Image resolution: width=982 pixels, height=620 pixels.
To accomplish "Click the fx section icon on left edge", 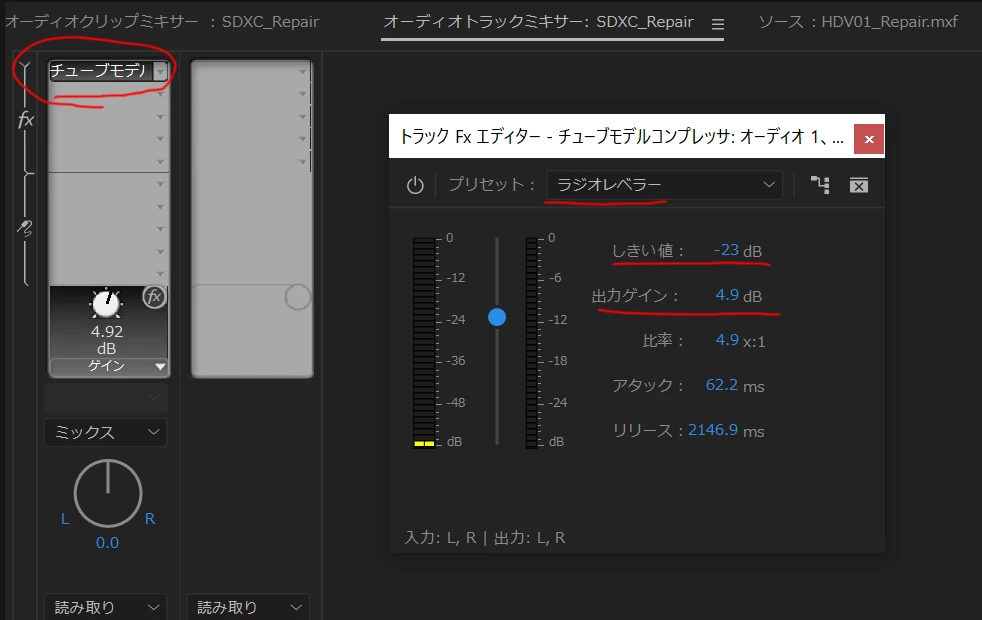I will 25,119.
